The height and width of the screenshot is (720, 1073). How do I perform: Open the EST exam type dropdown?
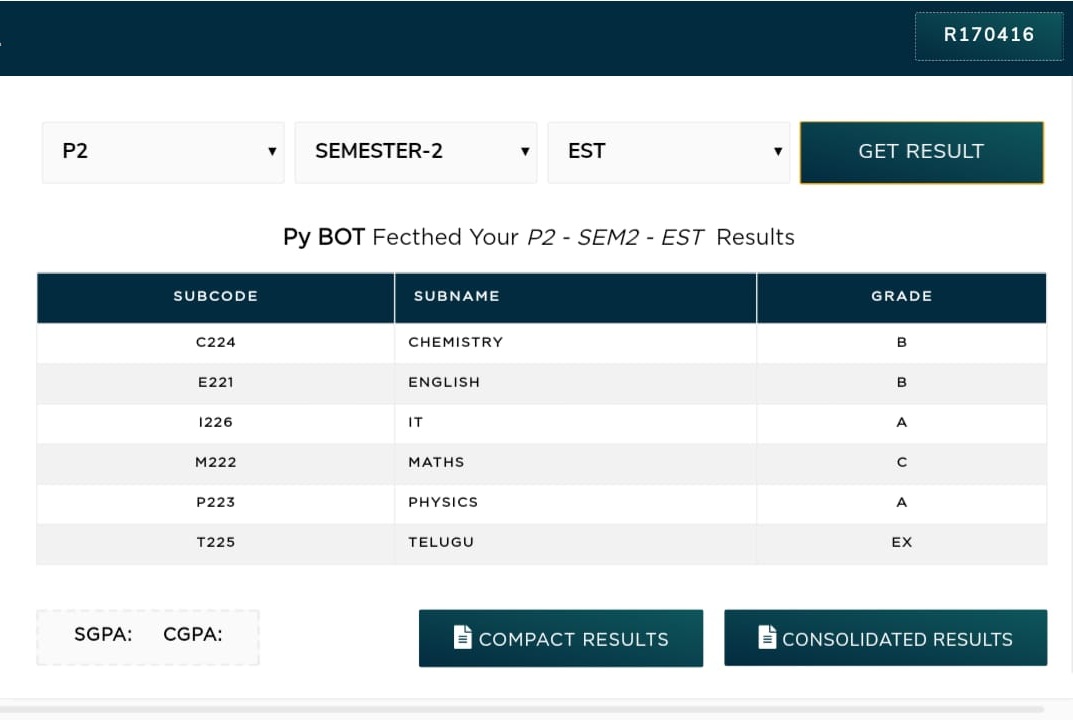pyautogui.click(x=669, y=152)
